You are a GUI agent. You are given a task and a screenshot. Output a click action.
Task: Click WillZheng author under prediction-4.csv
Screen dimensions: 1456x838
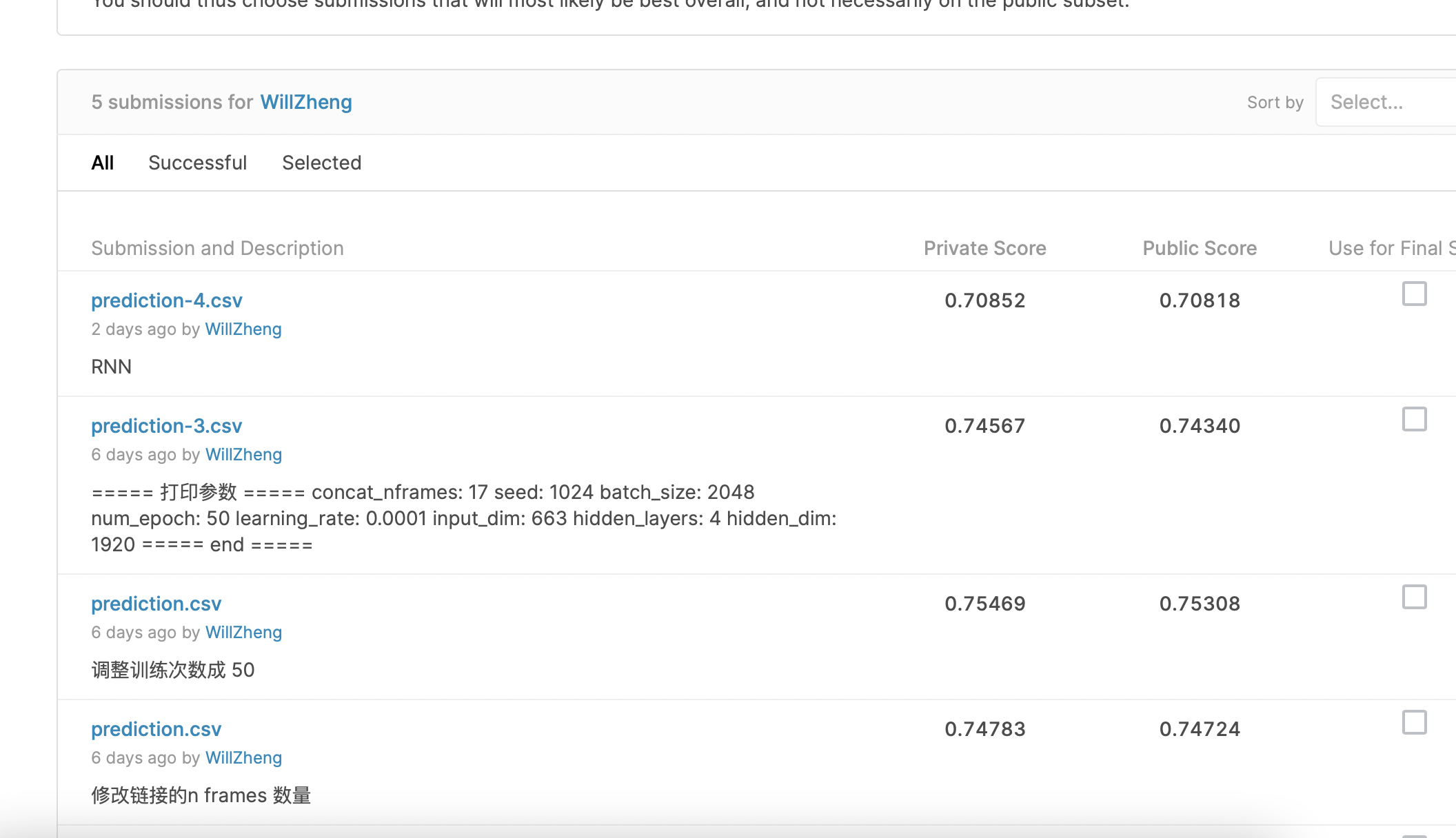click(243, 329)
